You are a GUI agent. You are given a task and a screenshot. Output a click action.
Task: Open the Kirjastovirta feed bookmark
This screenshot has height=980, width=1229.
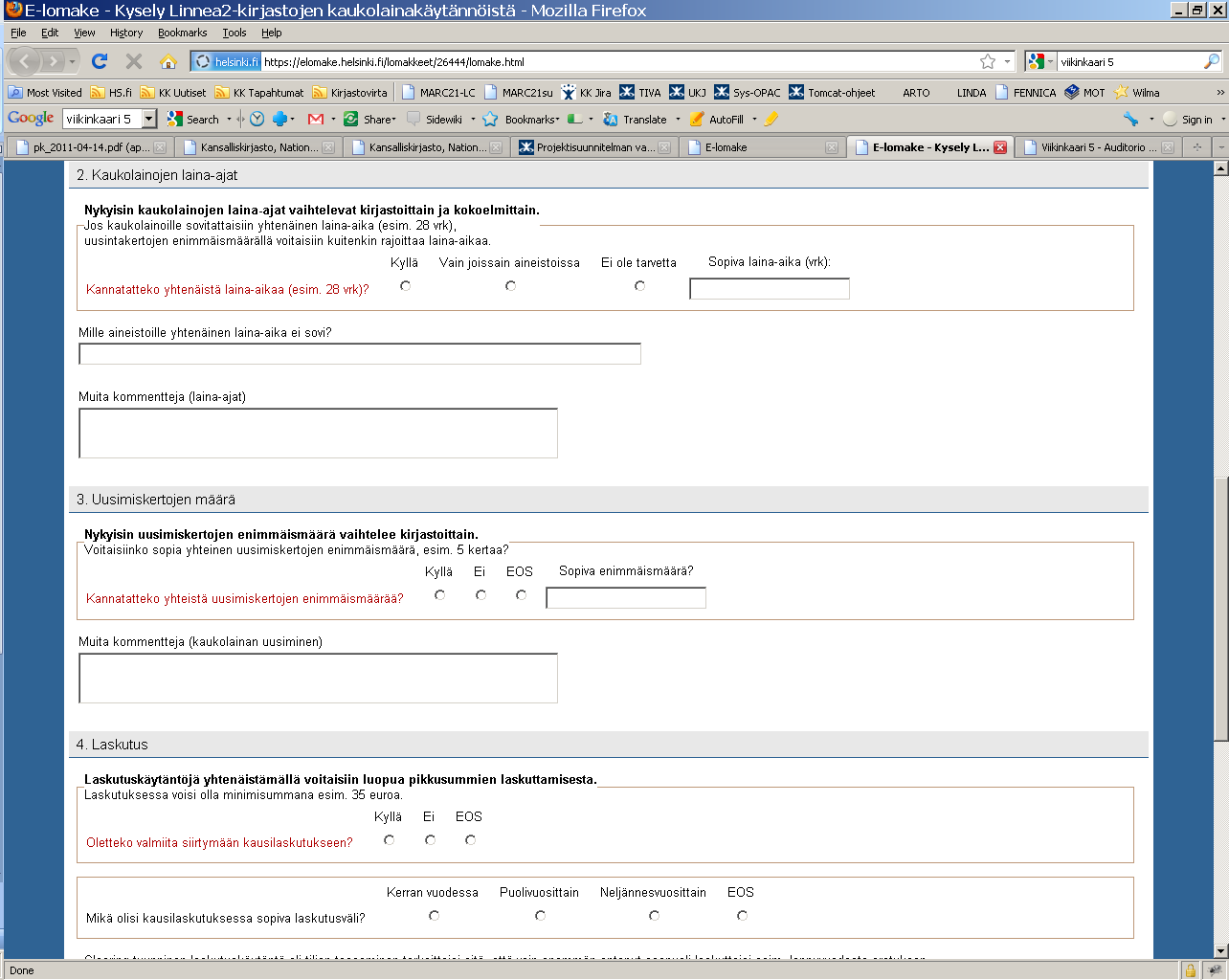pos(350,93)
